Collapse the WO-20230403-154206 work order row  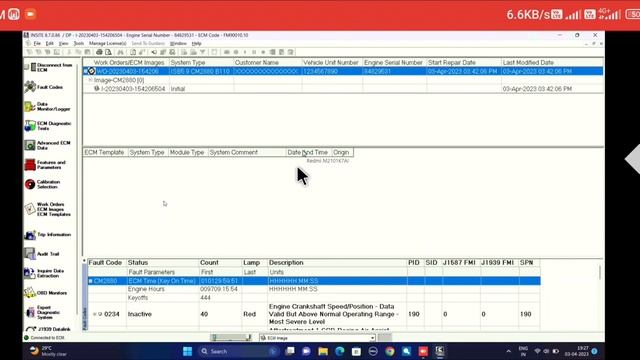pyautogui.click(x=85, y=71)
